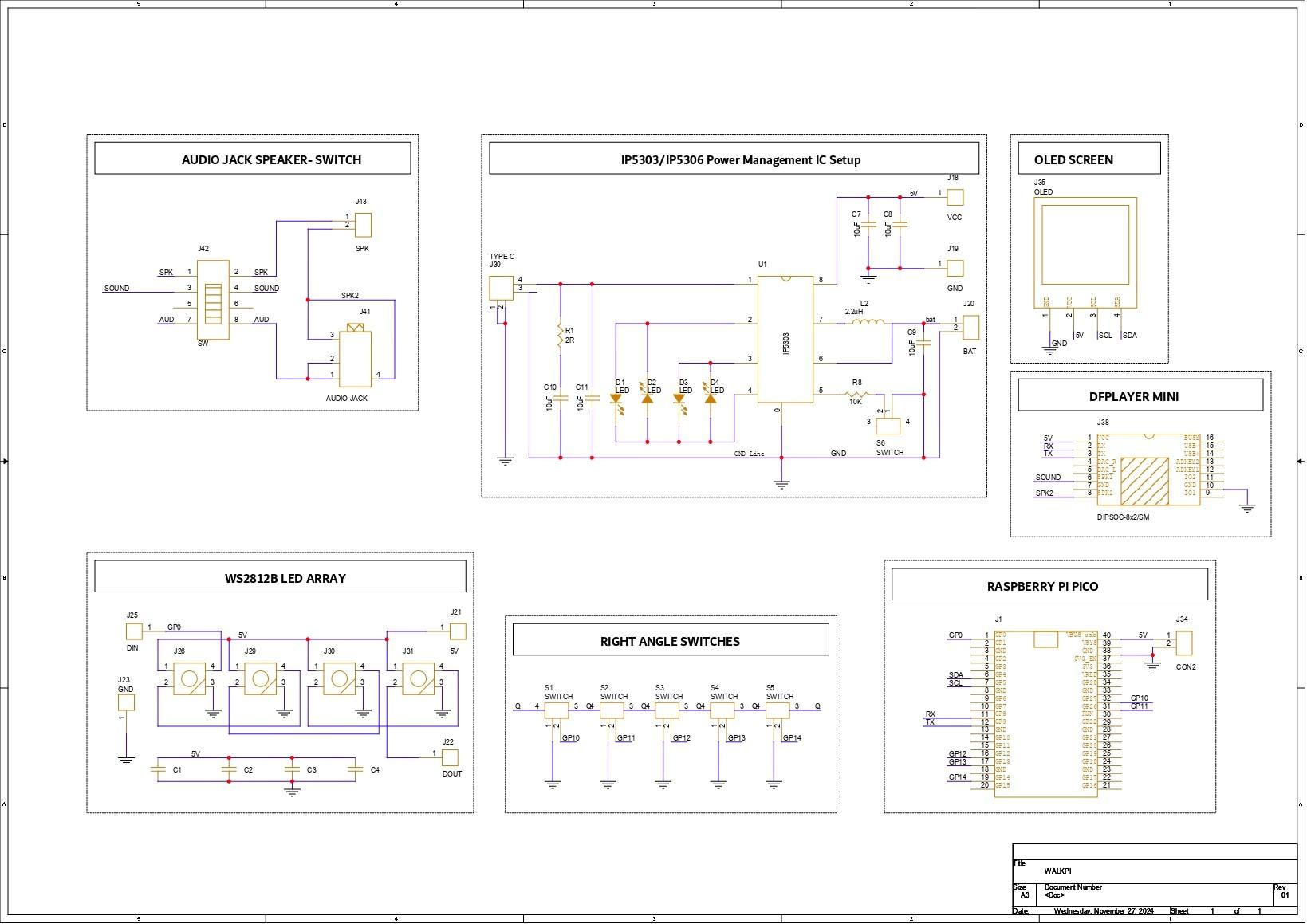
Task: Select capacitor C7 symbol
Action: point(868,226)
